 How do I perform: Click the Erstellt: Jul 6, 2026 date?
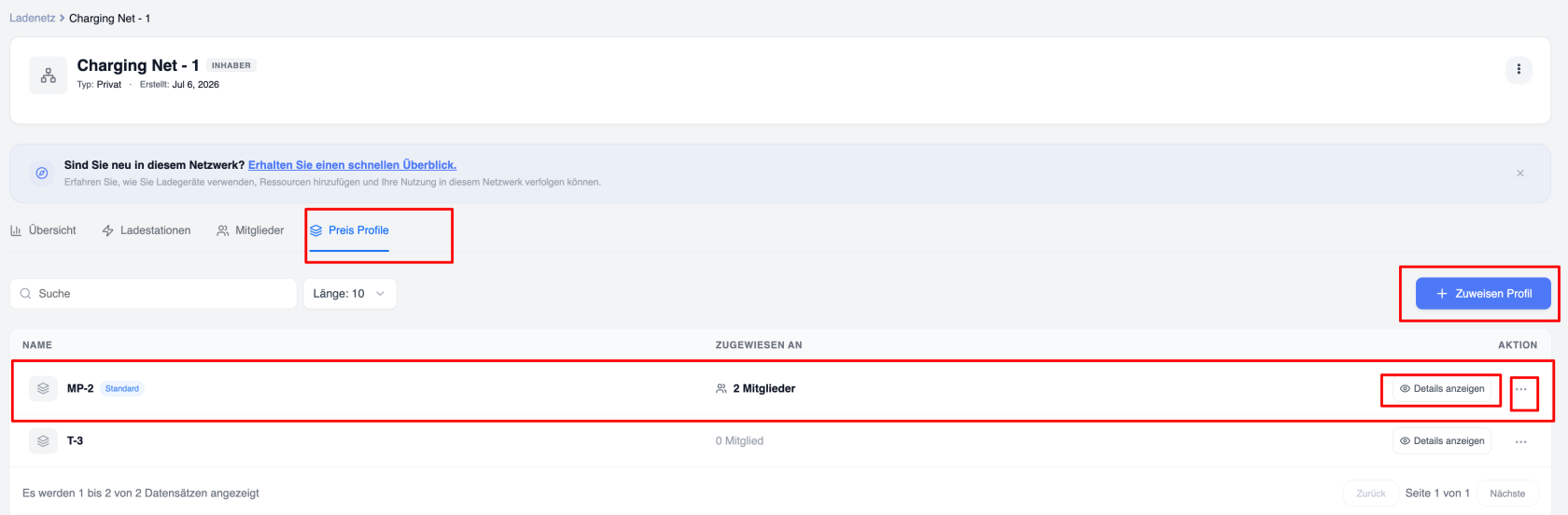(179, 85)
